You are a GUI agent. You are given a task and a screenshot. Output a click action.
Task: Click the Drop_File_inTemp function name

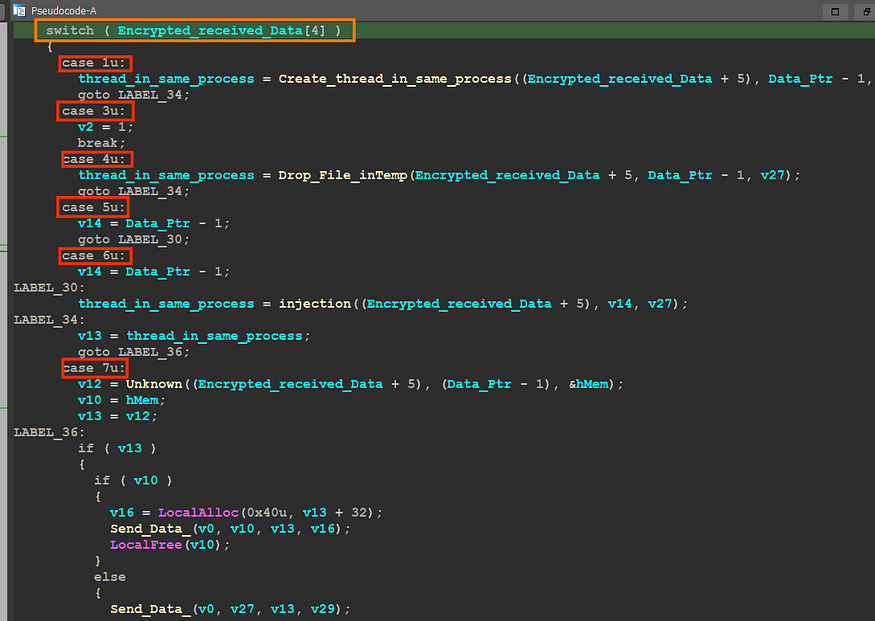point(343,175)
